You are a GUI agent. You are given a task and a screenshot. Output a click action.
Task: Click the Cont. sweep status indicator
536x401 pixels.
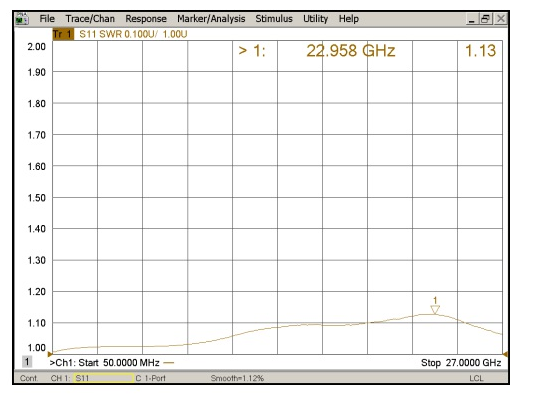[29, 378]
